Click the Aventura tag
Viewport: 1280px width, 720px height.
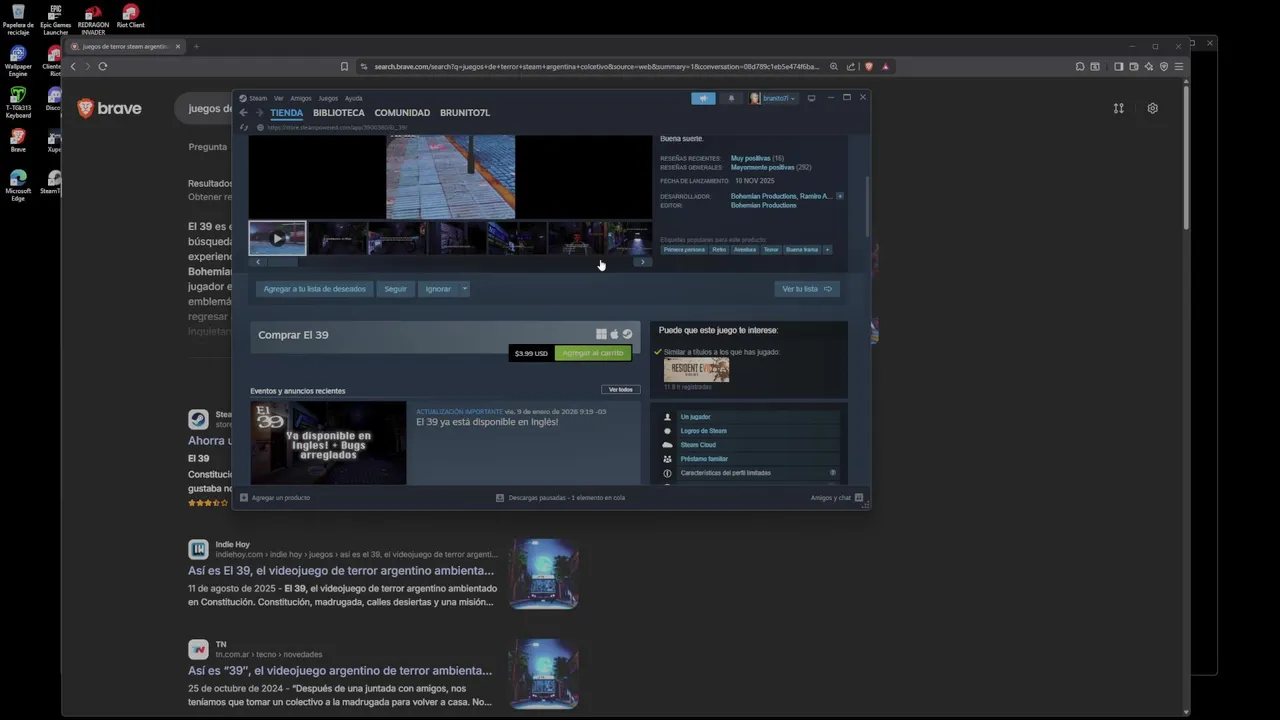tap(745, 249)
